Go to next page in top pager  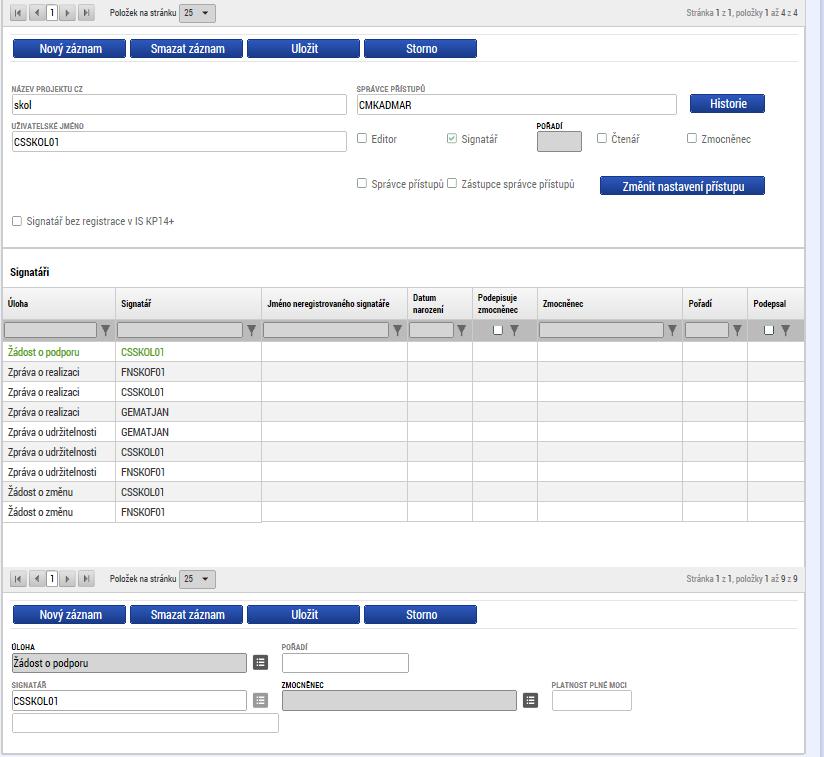click(x=67, y=13)
